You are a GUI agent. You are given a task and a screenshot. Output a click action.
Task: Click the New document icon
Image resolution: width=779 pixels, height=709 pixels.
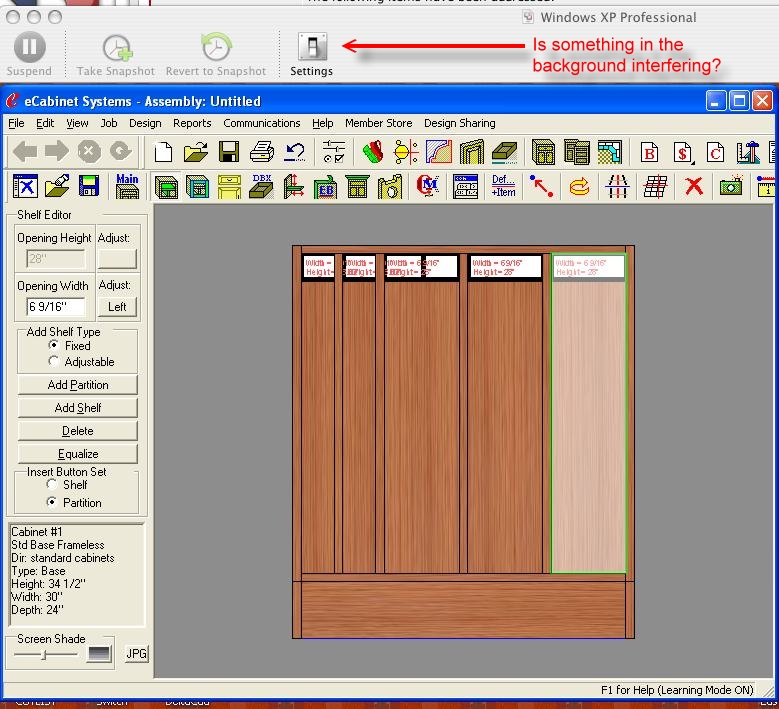(163, 152)
